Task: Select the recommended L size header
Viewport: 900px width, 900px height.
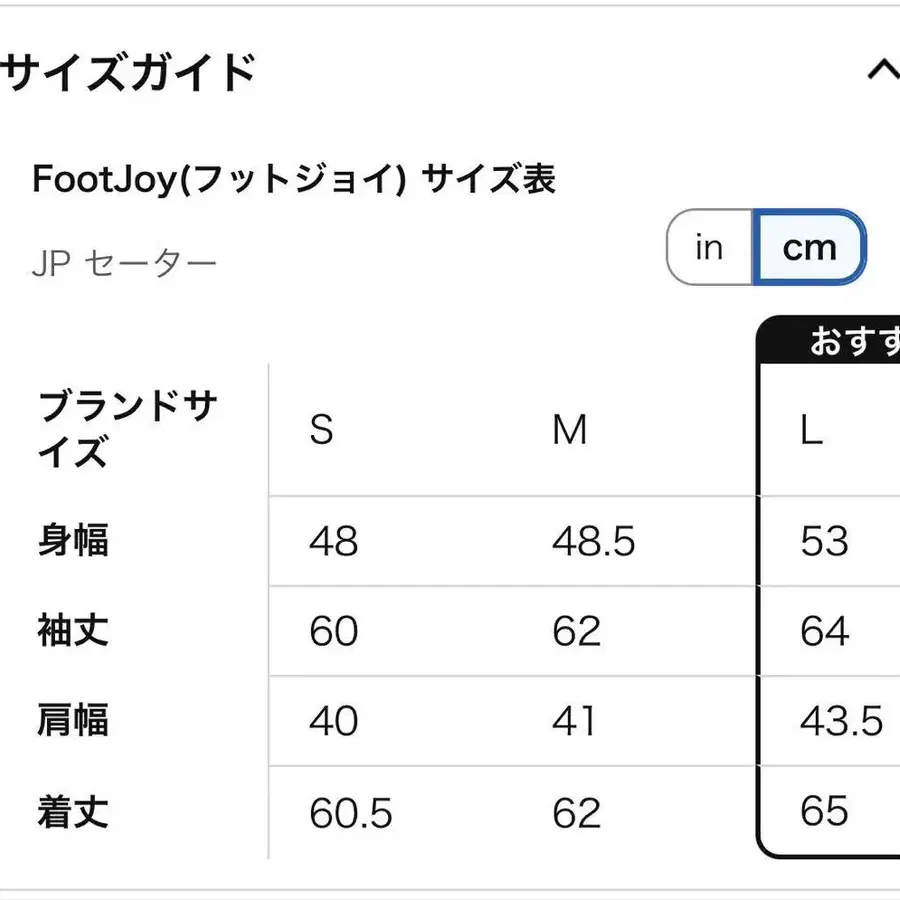Action: click(811, 430)
